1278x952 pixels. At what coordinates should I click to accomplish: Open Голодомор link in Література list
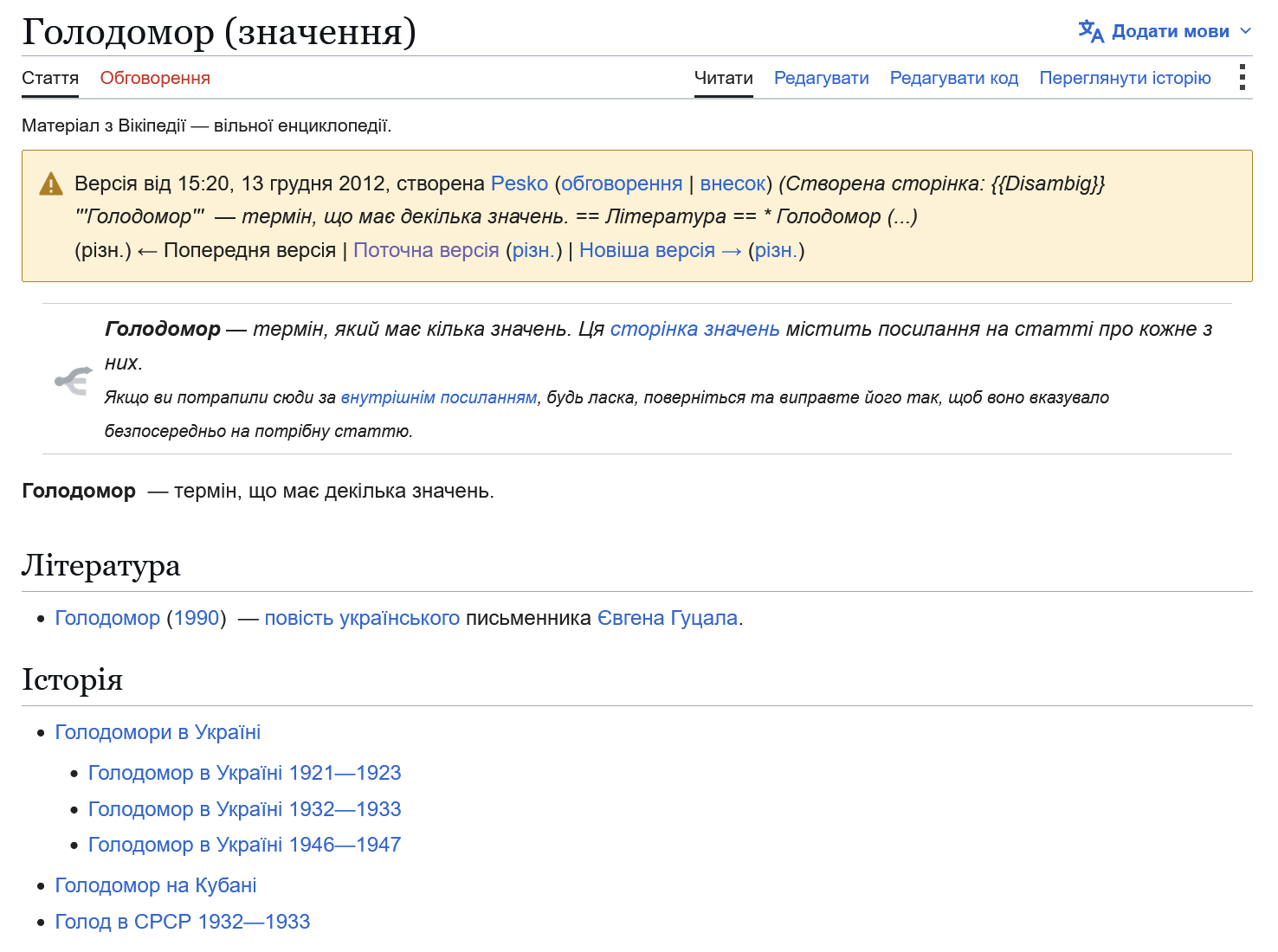pyautogui.click(x=107, y=618)
